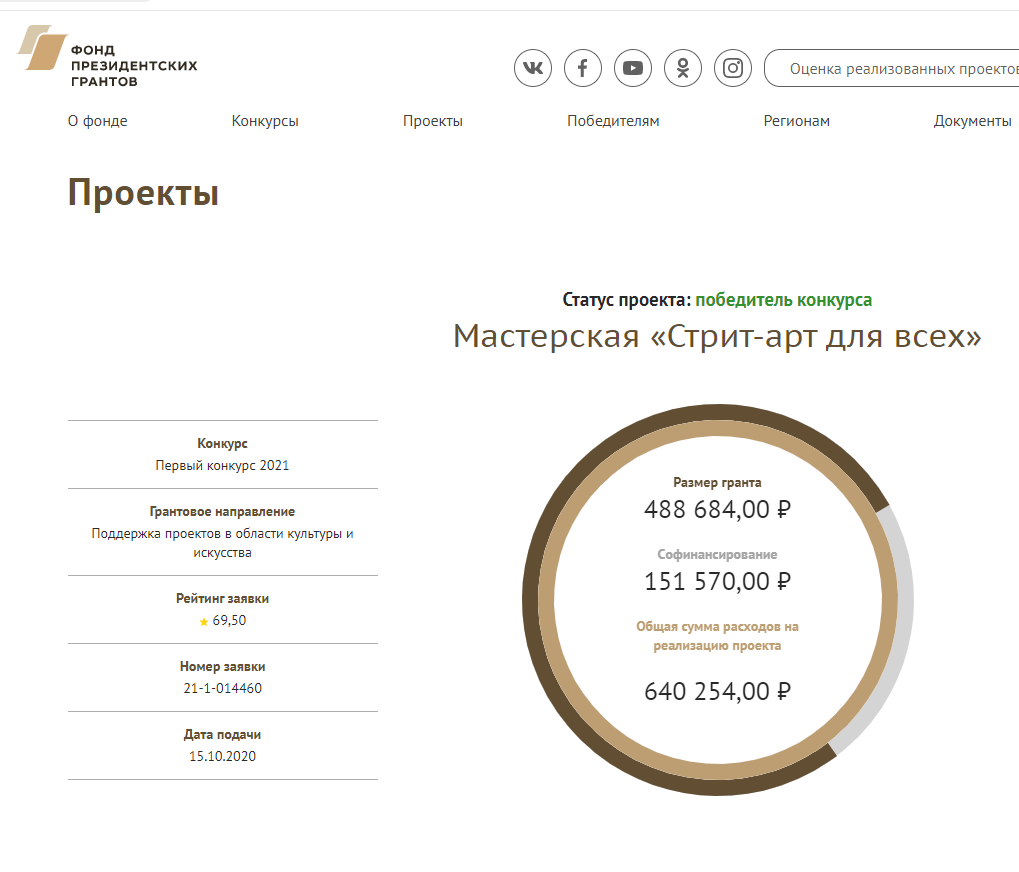
Task: Select "Конкурсы" in the navigation bar
Action: [x=265, y=121]
